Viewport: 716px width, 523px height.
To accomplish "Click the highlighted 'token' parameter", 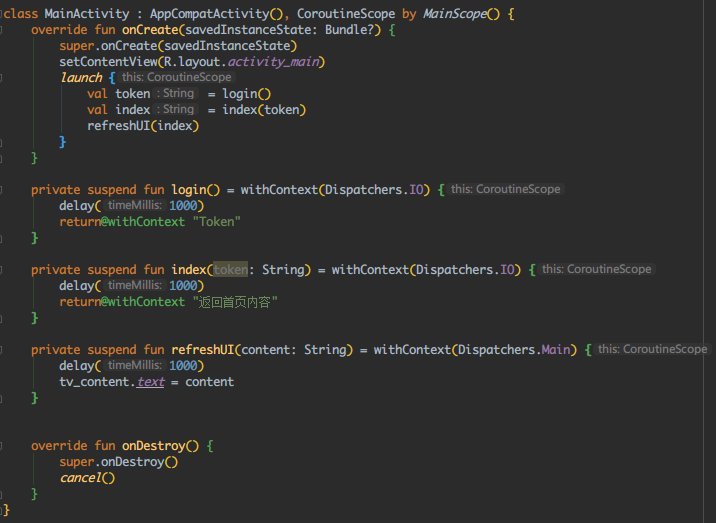I will click(x=231, y=269).
